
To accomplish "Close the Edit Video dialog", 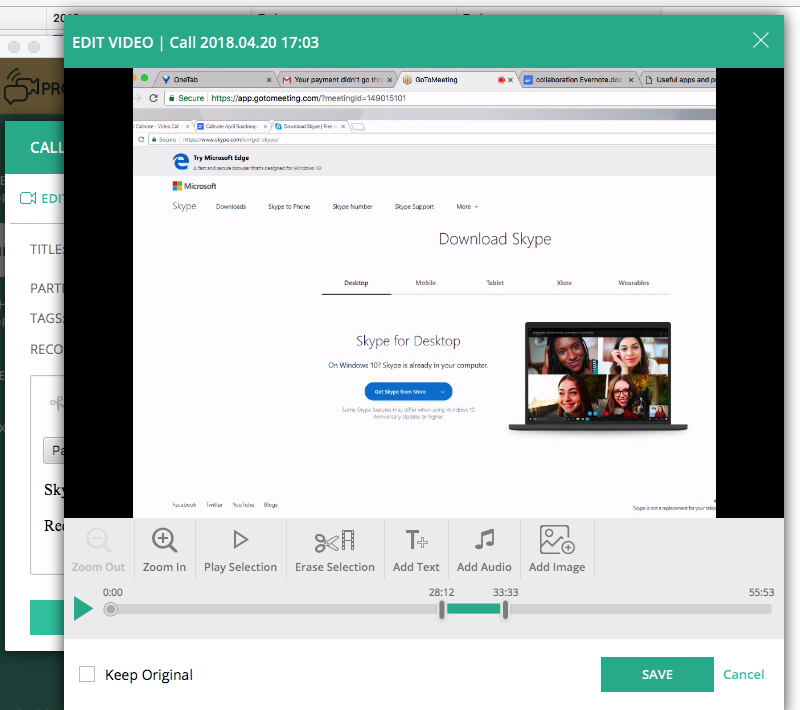I will click(x=761, y=41).
